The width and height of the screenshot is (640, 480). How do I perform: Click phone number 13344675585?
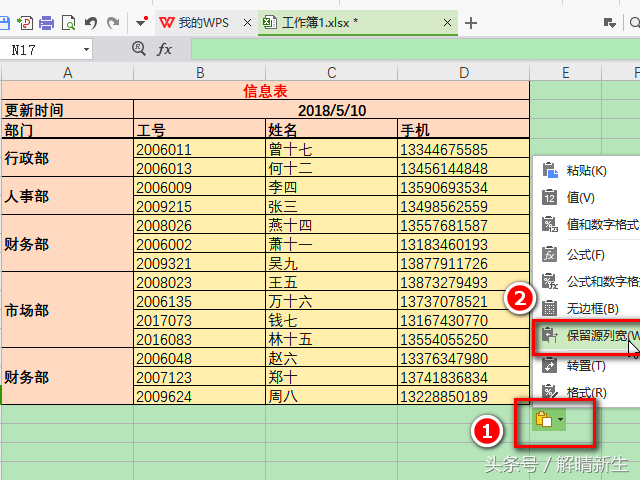(463, 149)
